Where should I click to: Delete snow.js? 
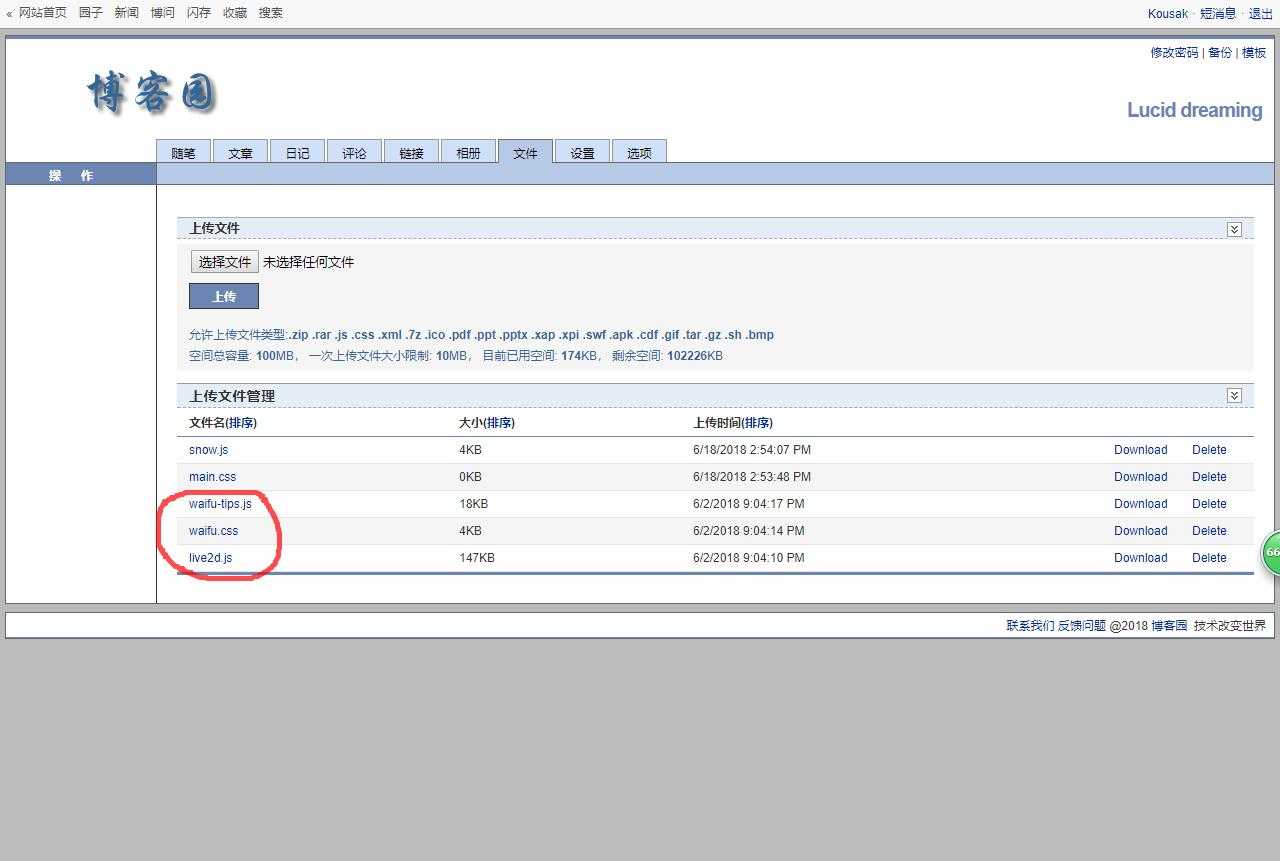point(1209,450)
